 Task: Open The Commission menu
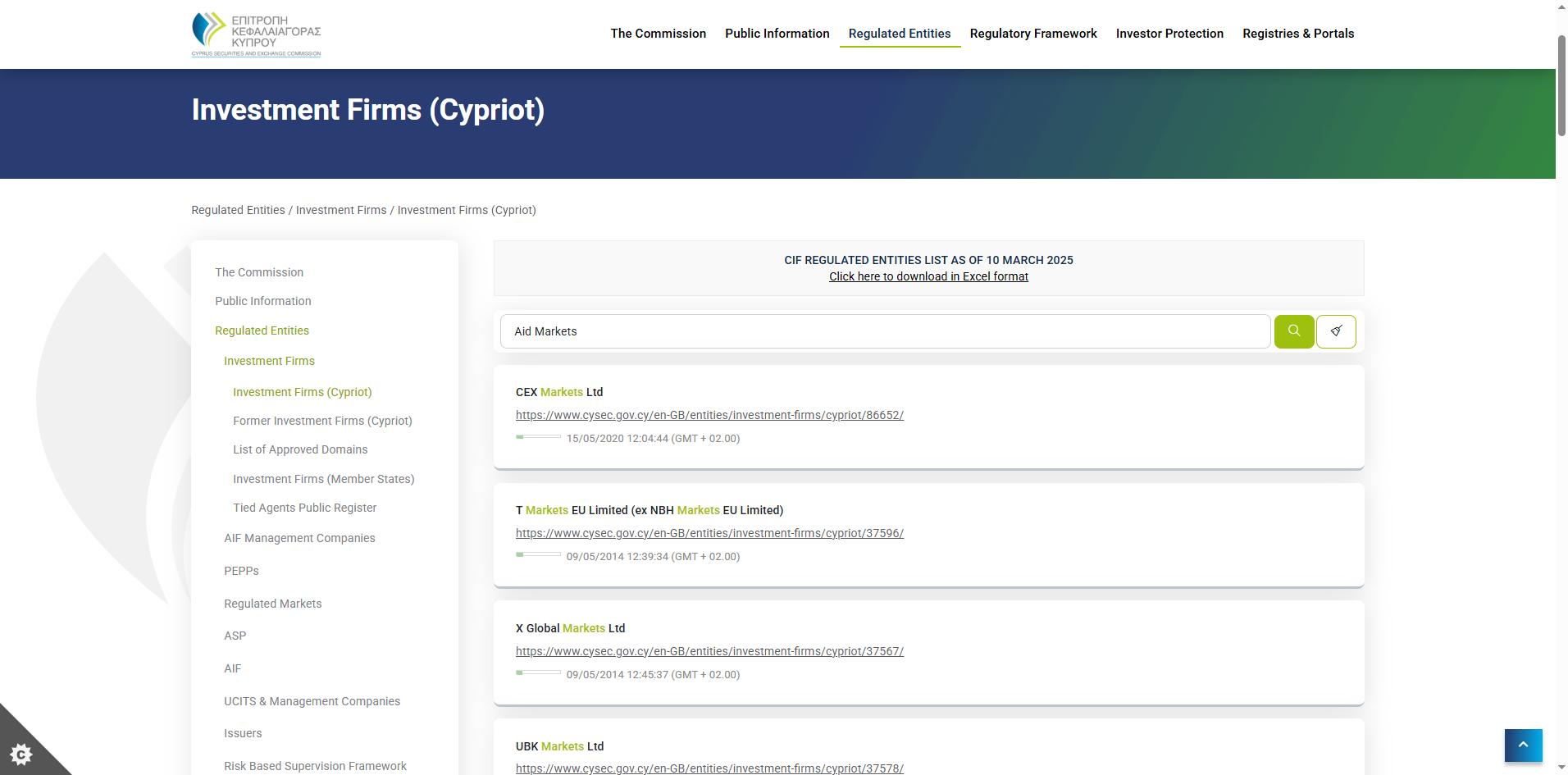tap(658, 34)
